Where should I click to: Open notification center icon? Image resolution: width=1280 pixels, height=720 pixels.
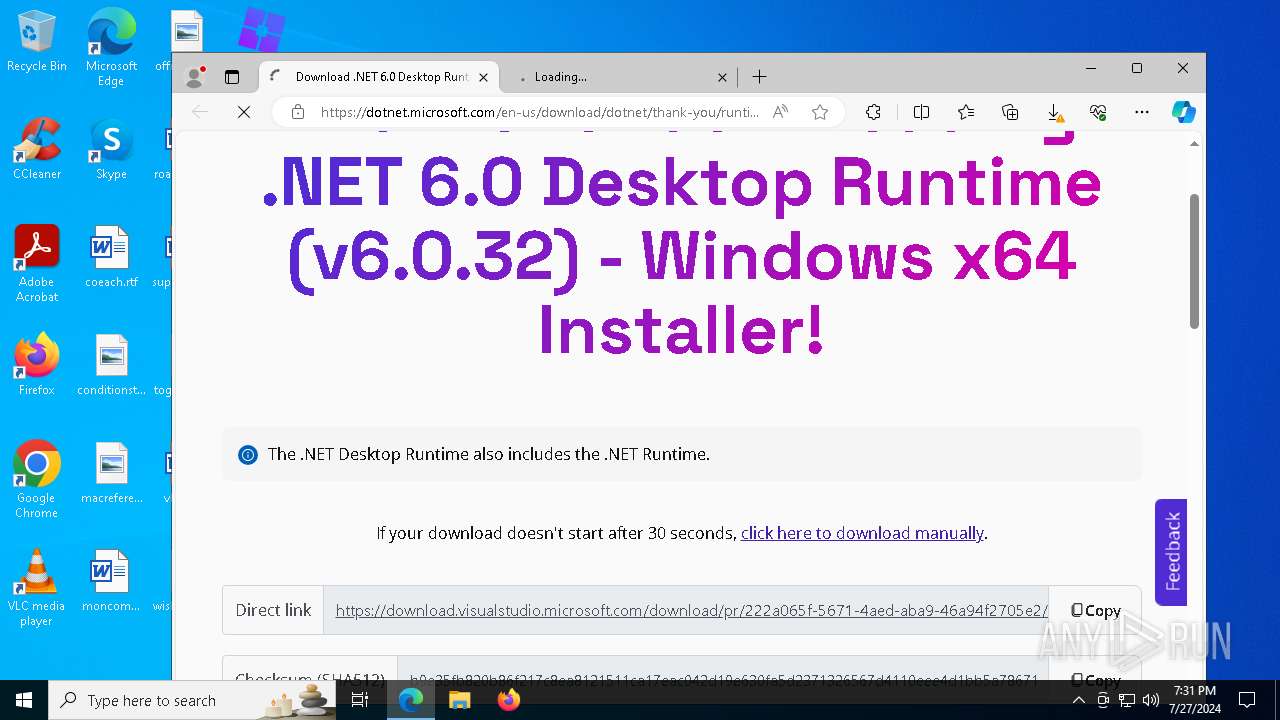1247,700
